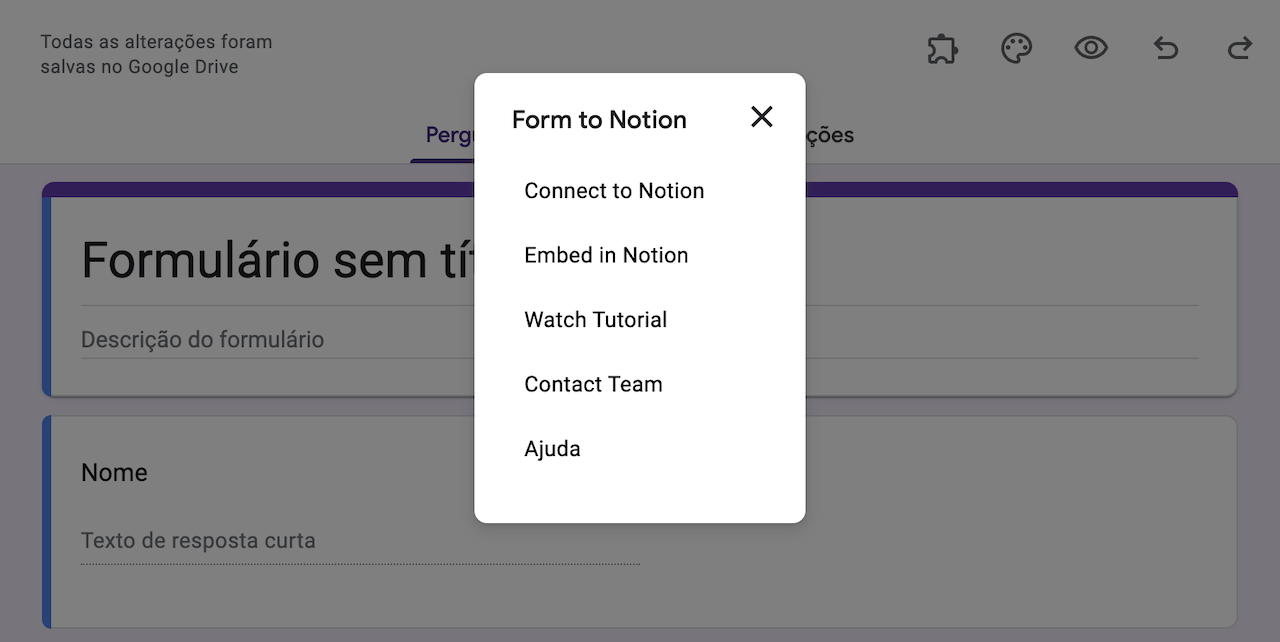
Task: Choose Embed in Notion menu entry
Action: [606, 255]
